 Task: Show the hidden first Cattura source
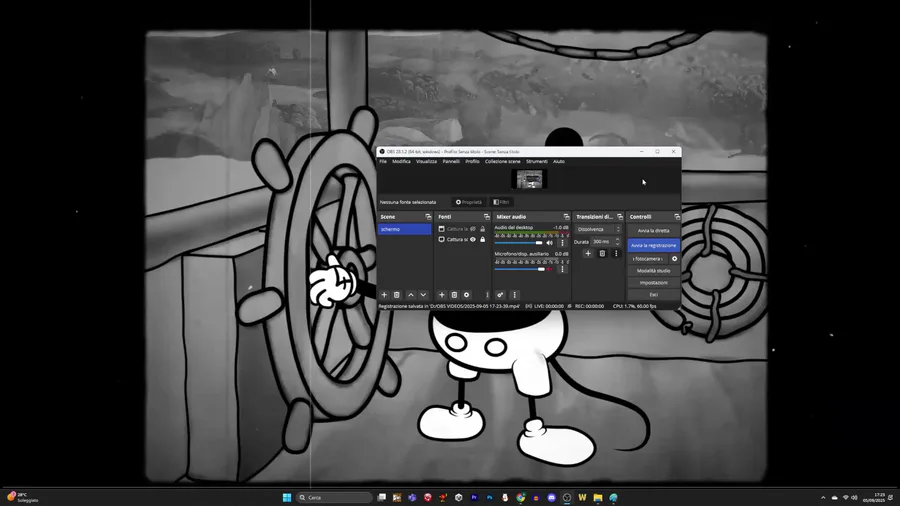coord(473,229)
